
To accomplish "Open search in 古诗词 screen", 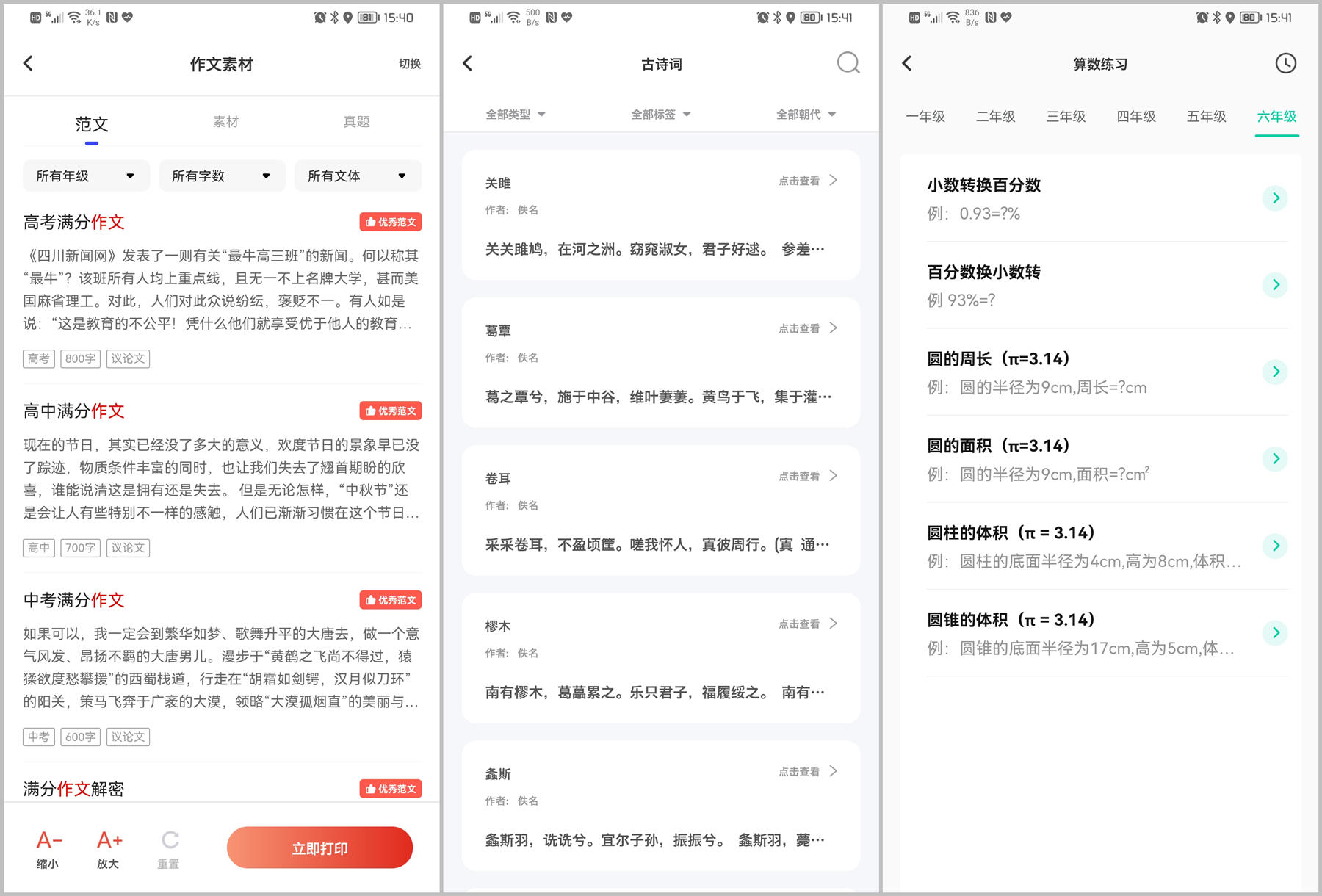I will point(848,63).
